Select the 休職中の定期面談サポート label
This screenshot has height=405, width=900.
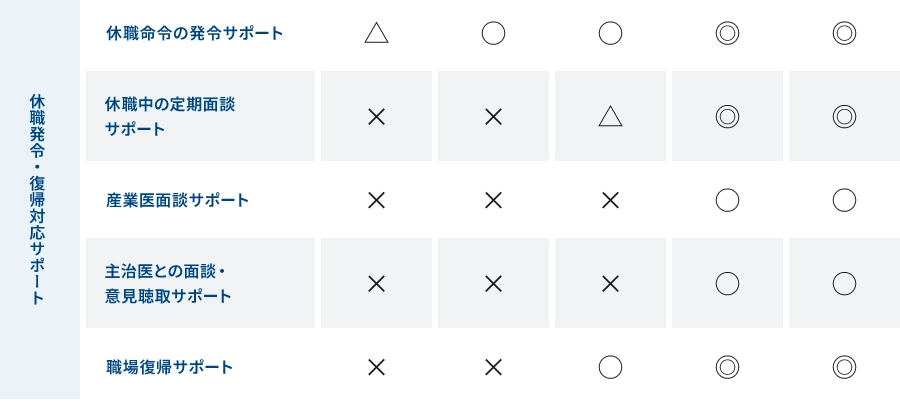pos(170,116)
